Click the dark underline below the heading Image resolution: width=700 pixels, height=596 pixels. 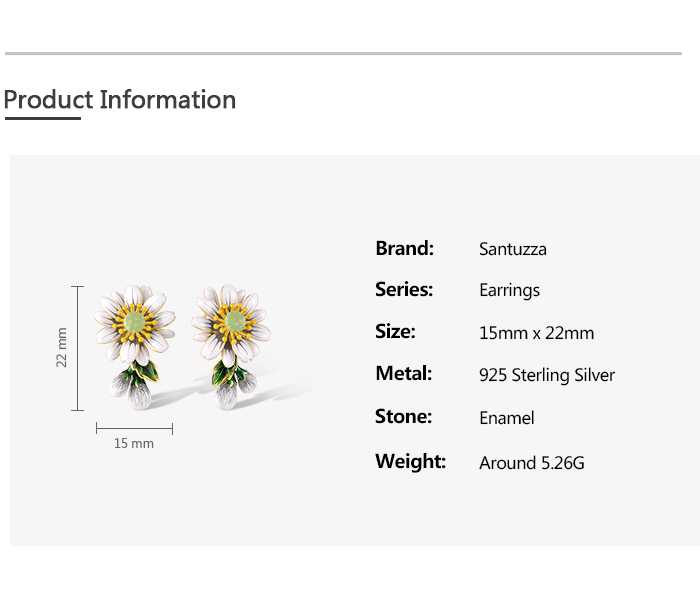[42, 118]
